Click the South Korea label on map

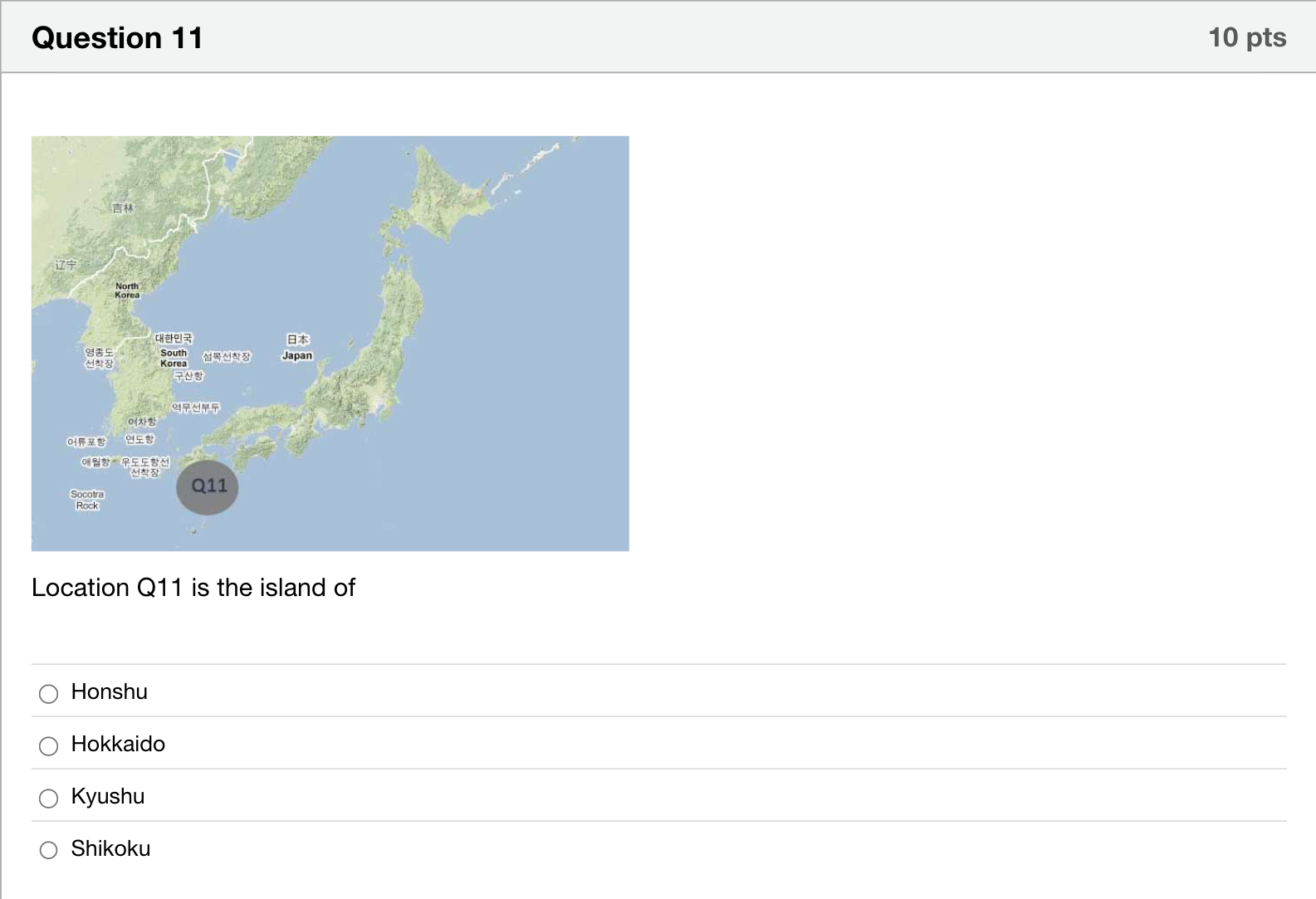[174, 358]
